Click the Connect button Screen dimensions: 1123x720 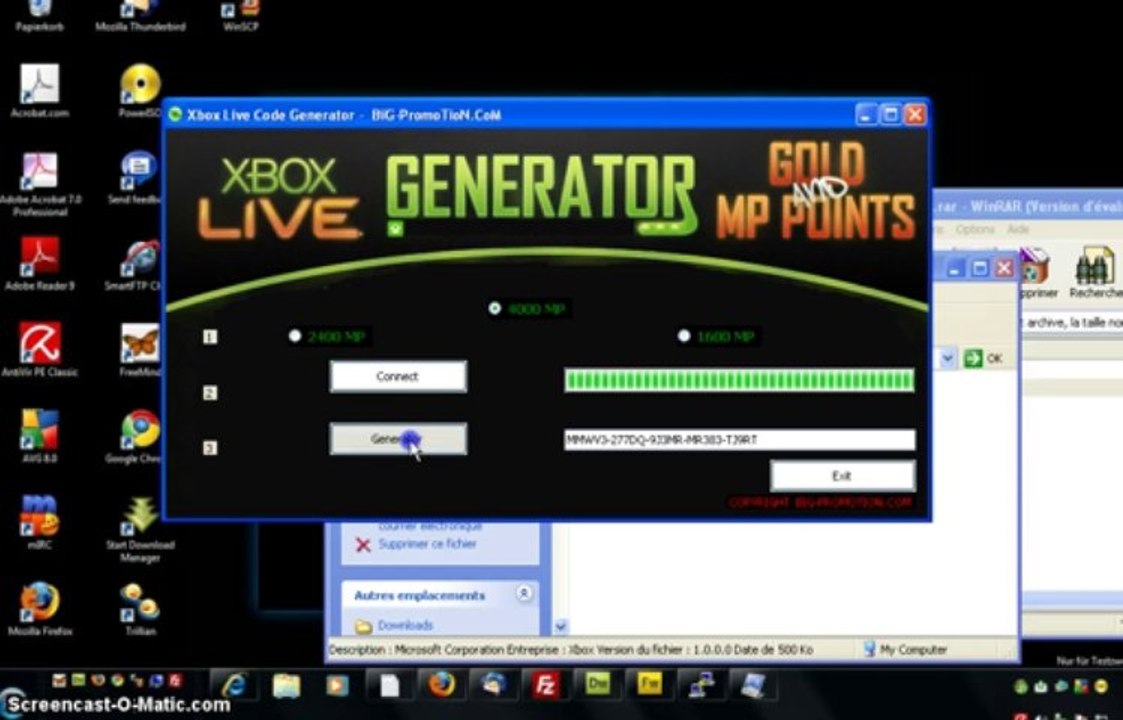tap(398, 376)
